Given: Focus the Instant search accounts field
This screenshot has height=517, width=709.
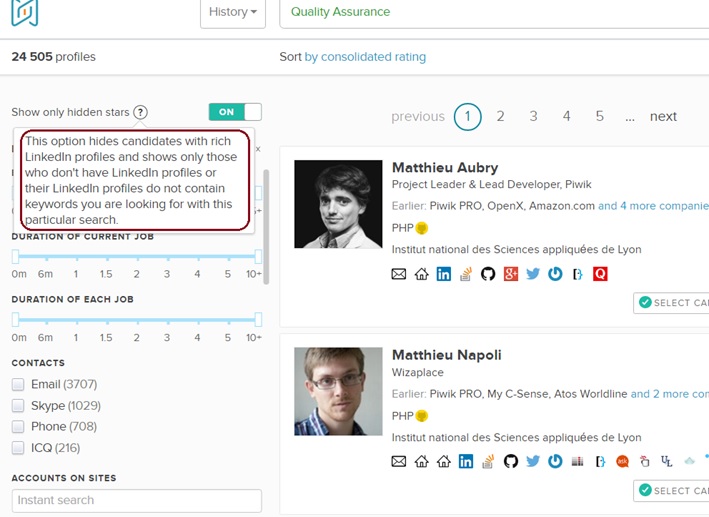Looking at the screenshot, I should coord(137,501).
